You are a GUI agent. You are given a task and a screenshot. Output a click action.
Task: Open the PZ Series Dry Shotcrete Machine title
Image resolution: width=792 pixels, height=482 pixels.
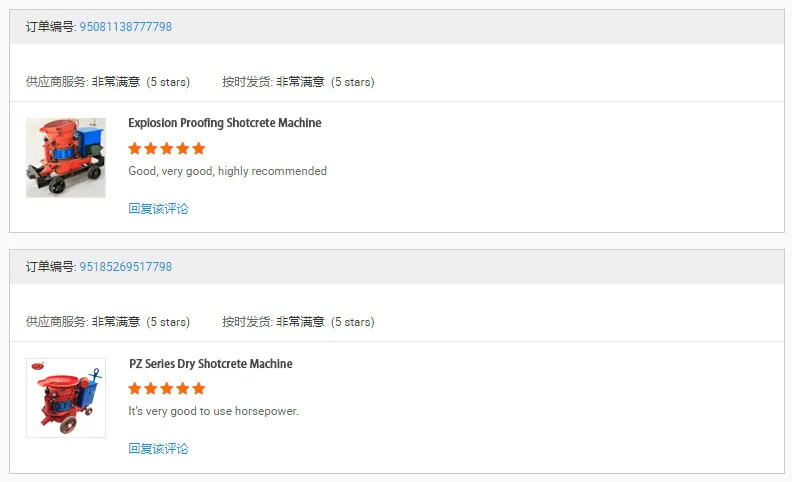211,364
